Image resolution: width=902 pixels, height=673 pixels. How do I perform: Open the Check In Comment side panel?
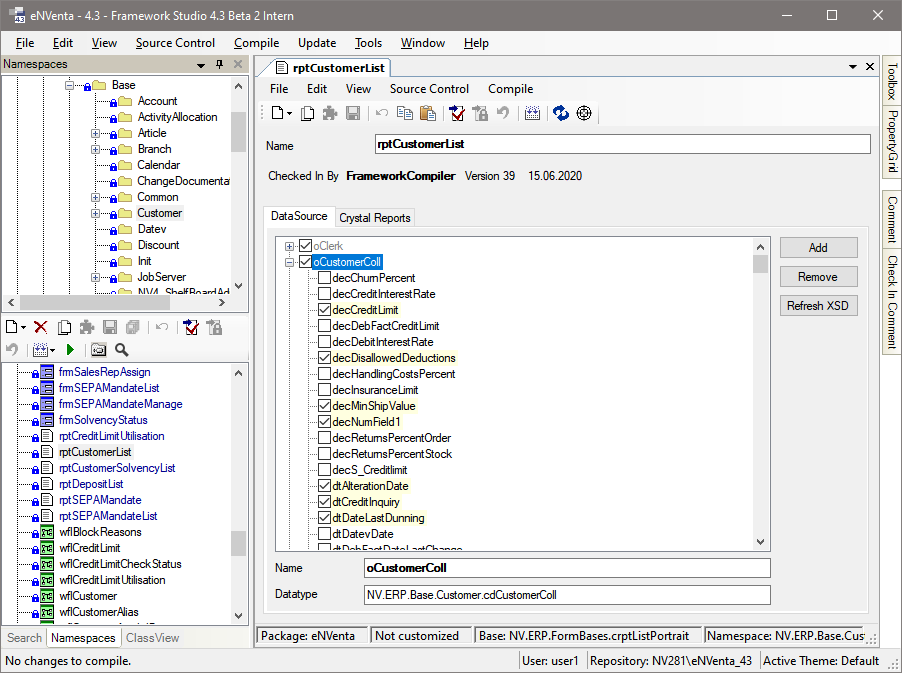[x=892, y=301]
